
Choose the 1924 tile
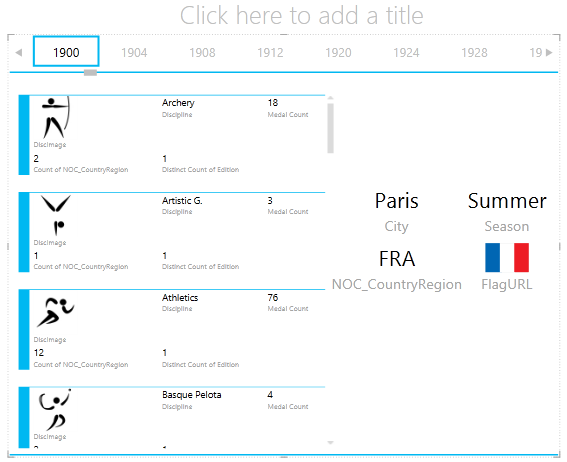click(x=406, y=53)
